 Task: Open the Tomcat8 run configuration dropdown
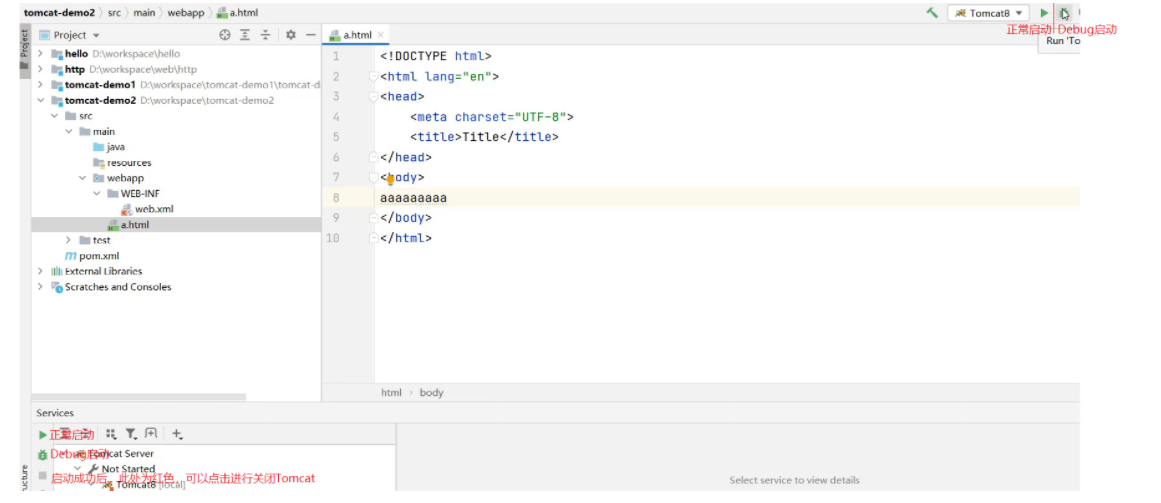(x=988, y=13)
